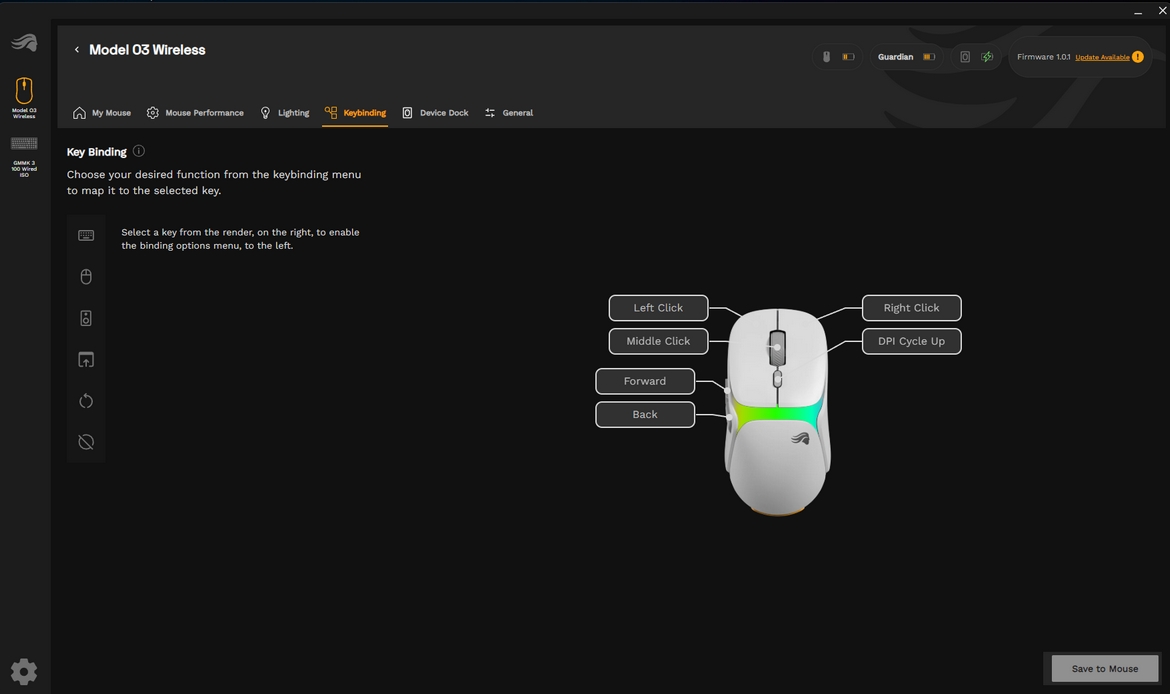
Task: Click the reset binding circular arrow icon
Action: coord(86,401)
